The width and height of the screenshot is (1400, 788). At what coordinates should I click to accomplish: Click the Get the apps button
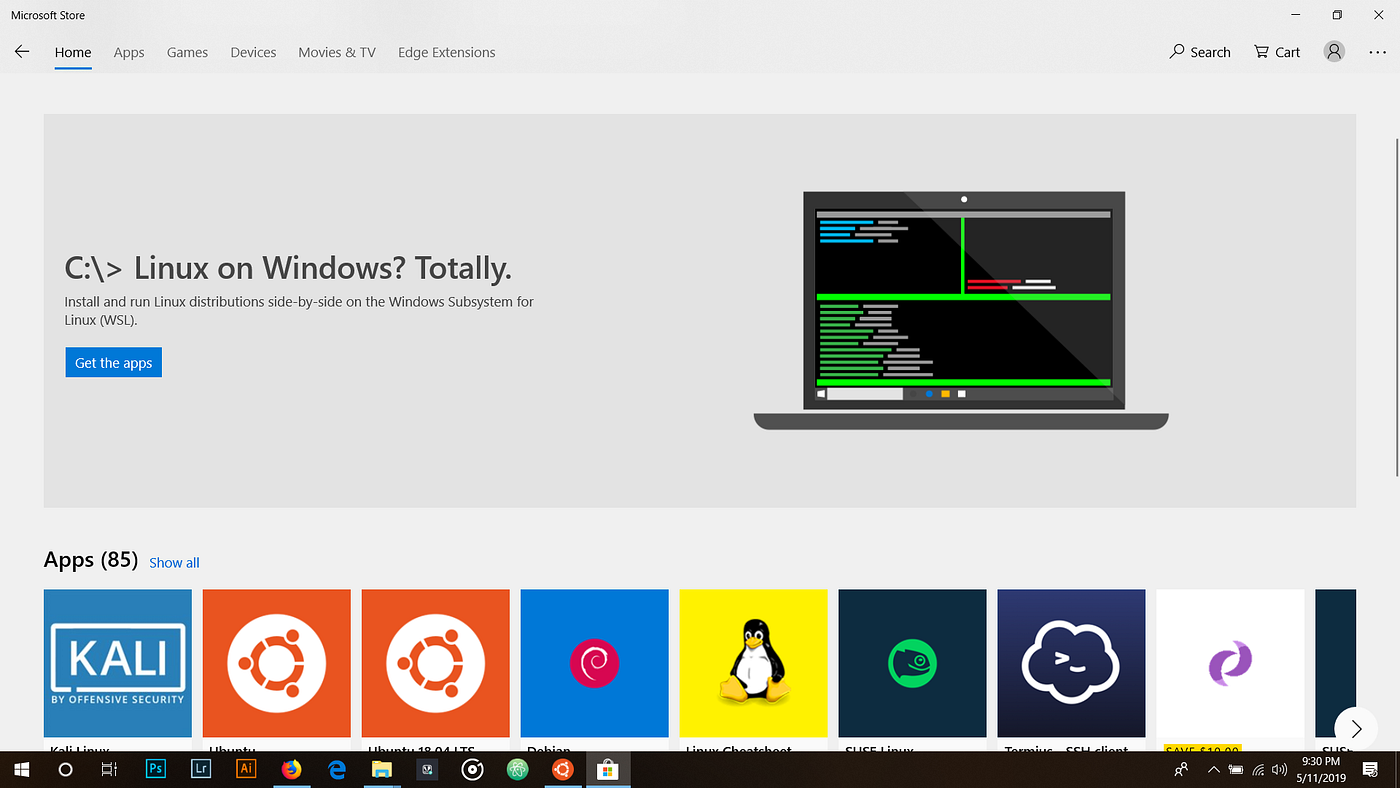pos(113,362)
